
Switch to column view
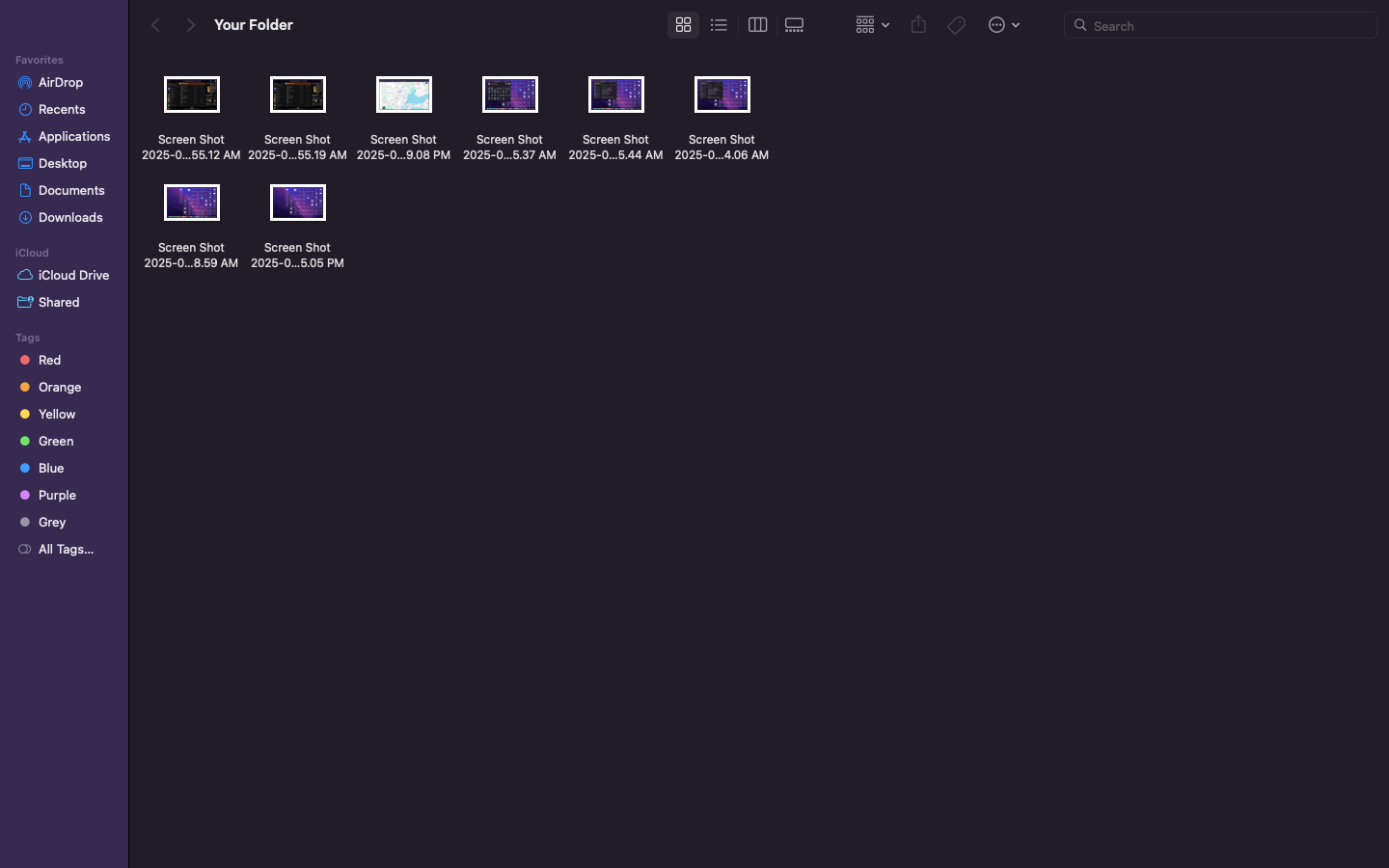(x=757, y=25)
